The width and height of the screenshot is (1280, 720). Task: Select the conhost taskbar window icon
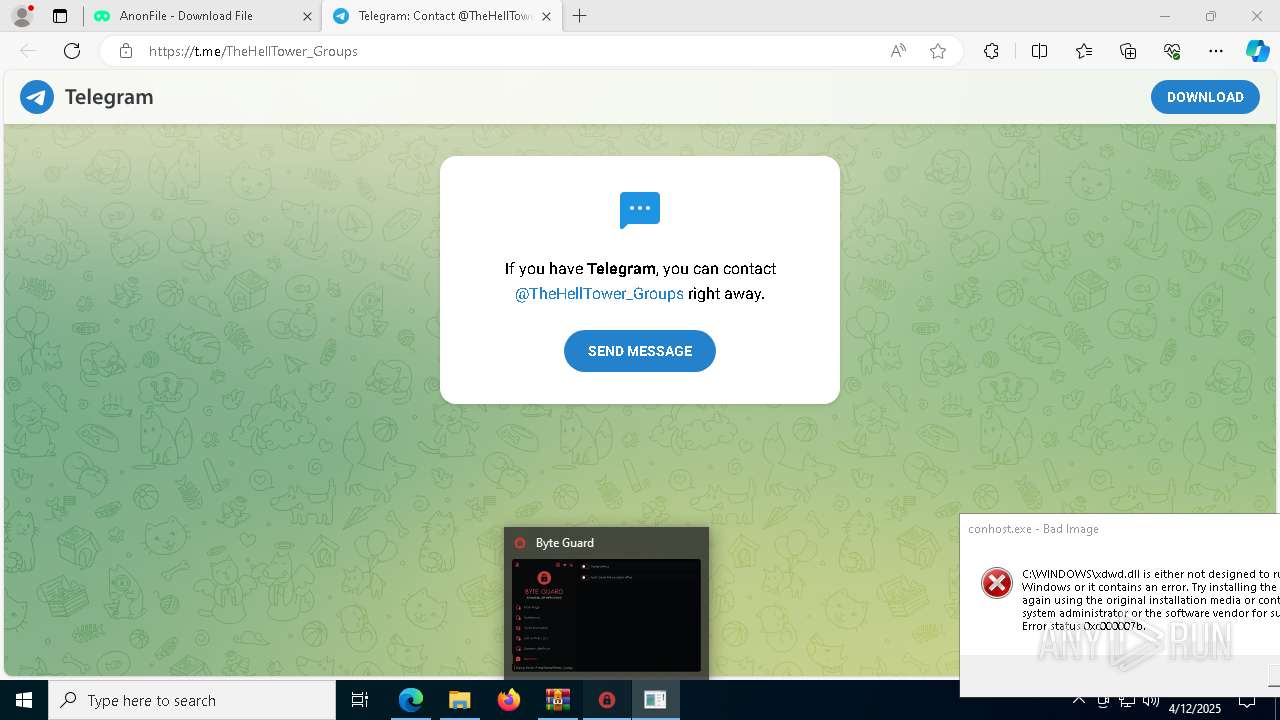[x=655, y=700]
